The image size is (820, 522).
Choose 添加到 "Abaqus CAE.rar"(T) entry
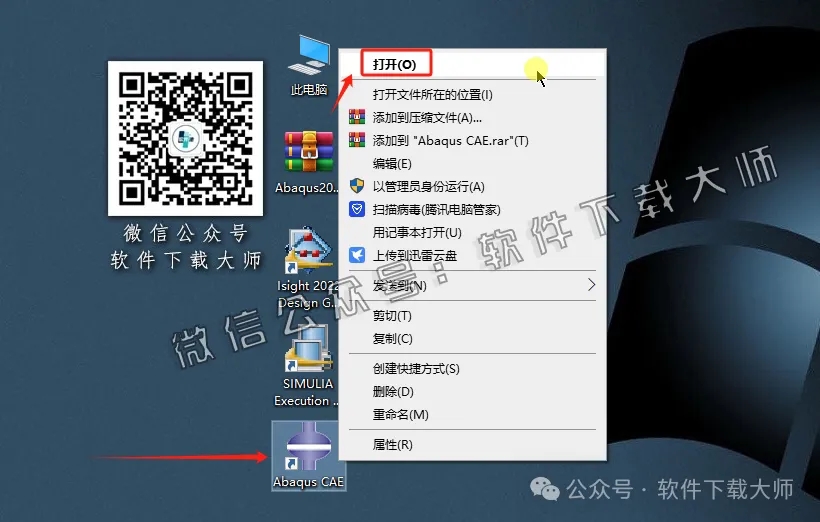473,141
